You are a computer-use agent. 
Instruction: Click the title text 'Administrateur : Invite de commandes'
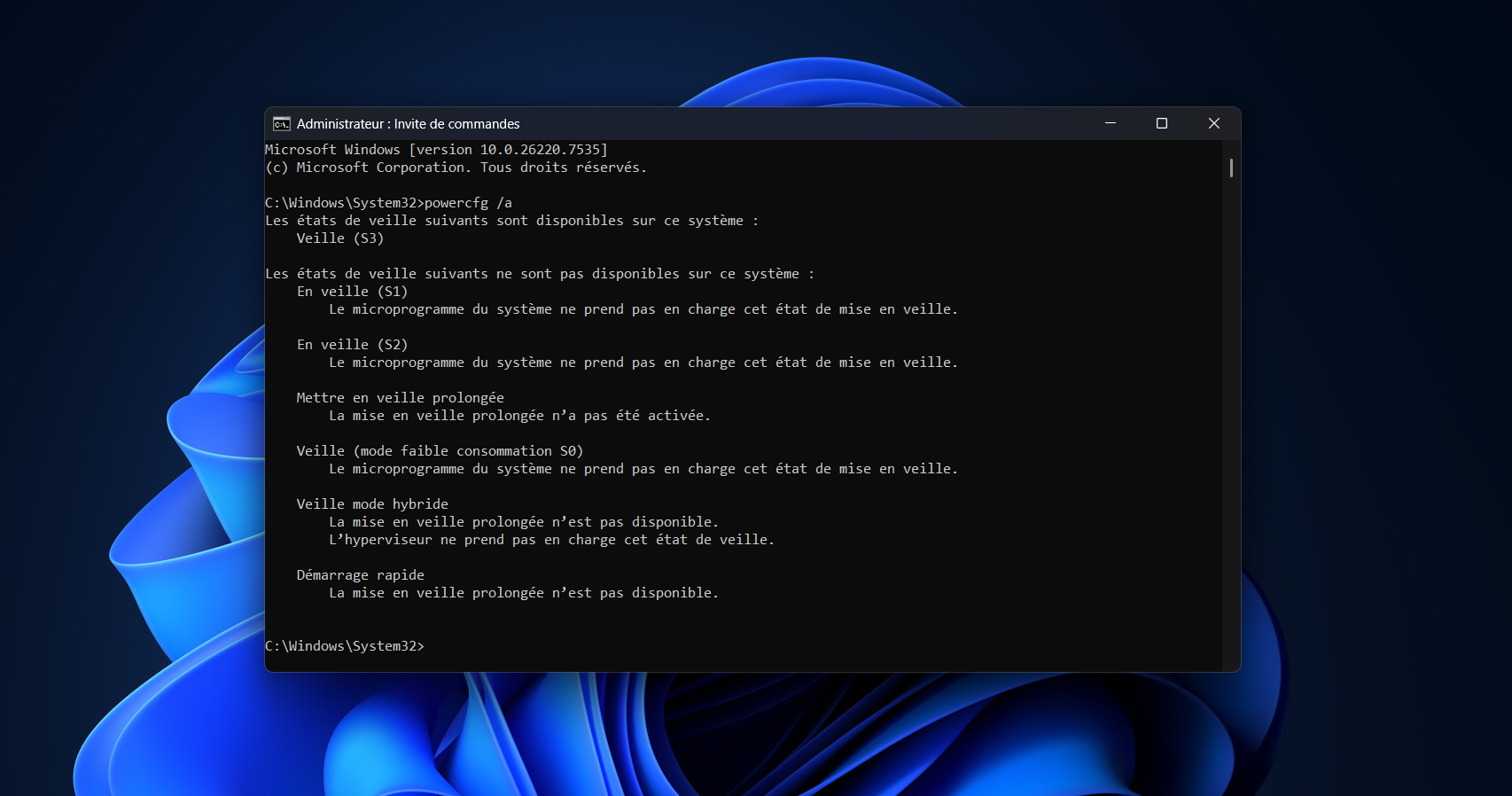tap(409, 124)
